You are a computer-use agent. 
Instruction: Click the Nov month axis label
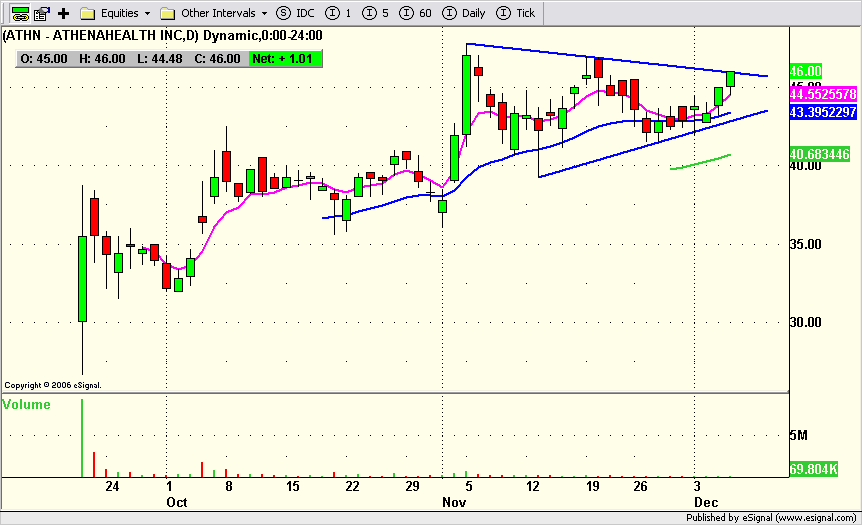click(454, 502)
